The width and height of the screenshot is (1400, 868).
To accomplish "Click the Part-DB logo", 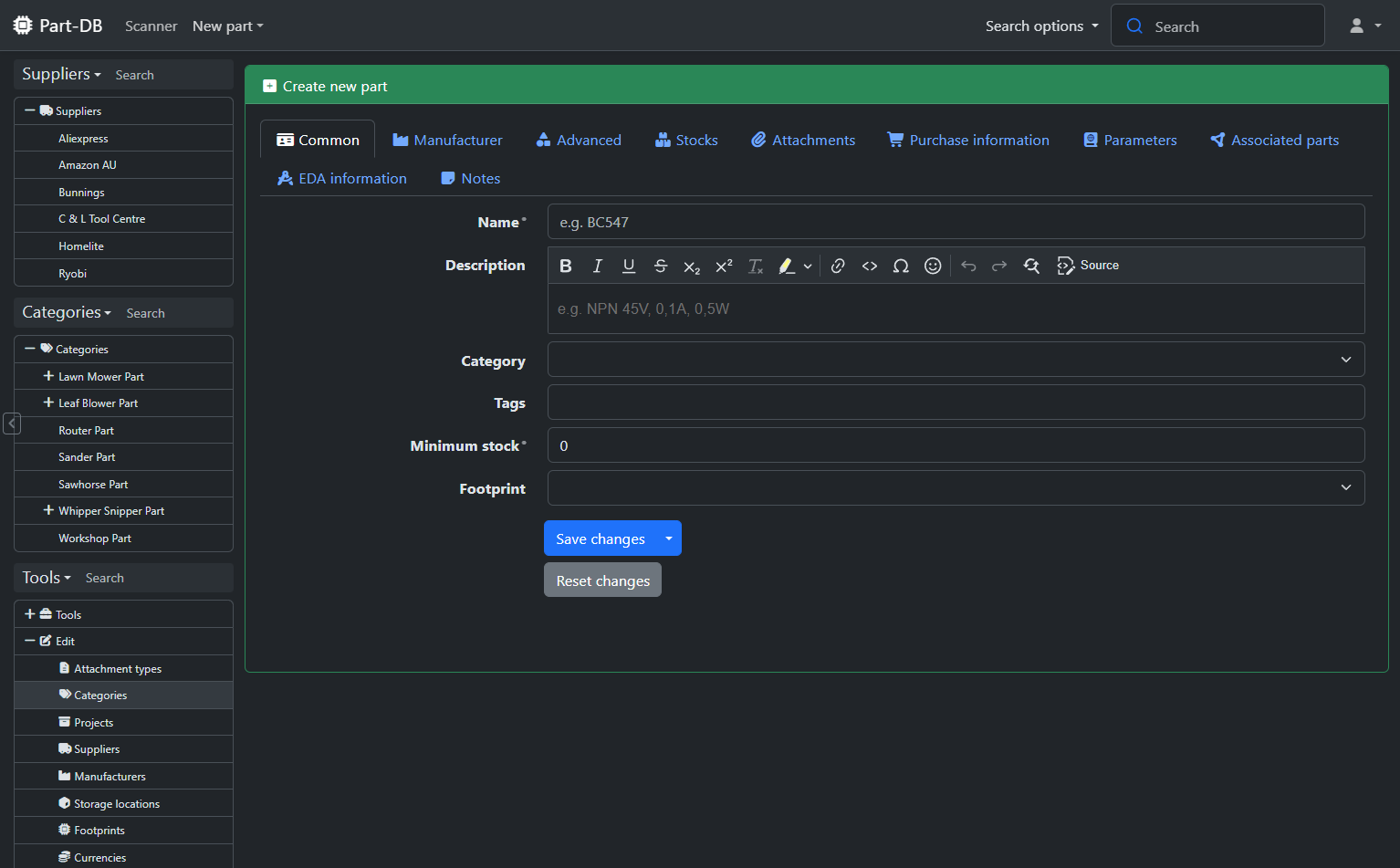I will [x=57, y=26].
